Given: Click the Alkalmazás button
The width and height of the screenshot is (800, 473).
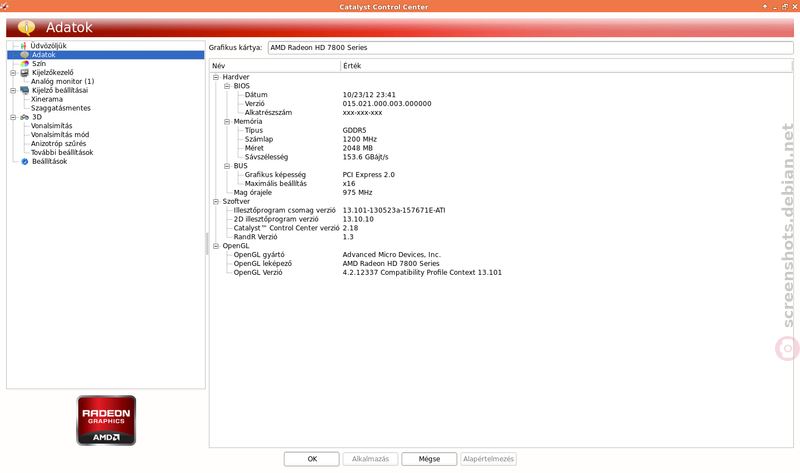Looking at the screenshot, I should point(370,459).
